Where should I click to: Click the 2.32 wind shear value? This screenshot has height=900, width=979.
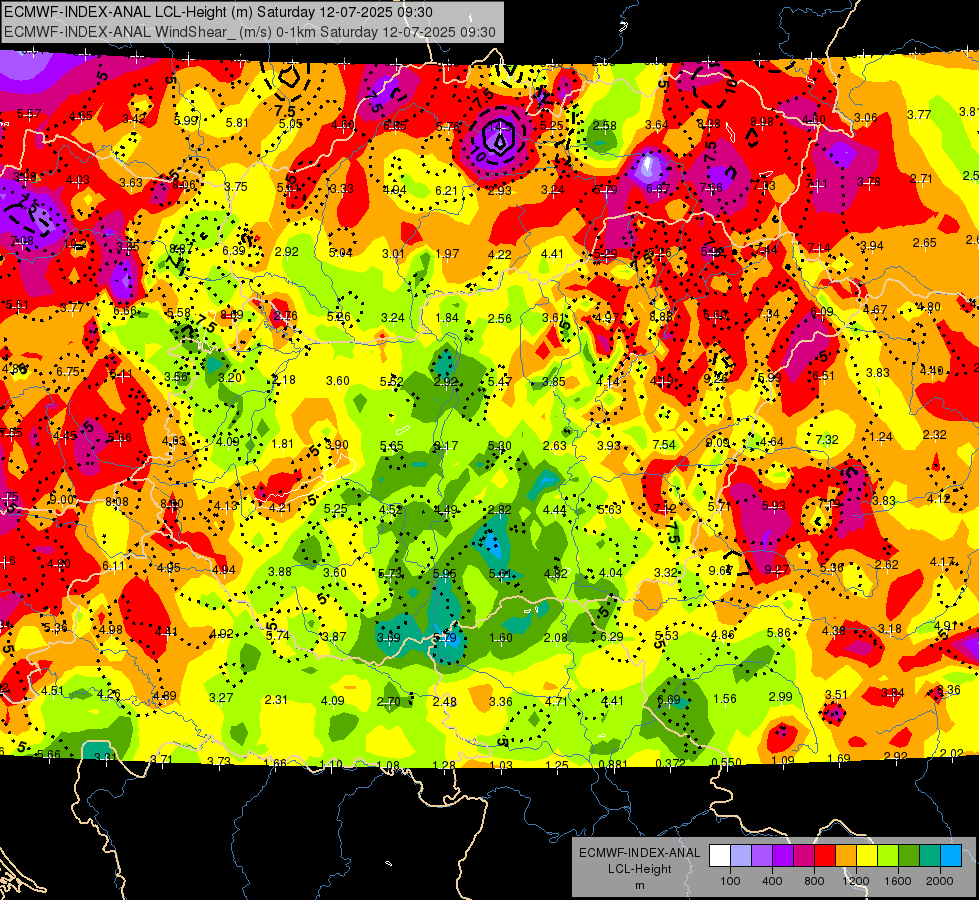coord(935,435)
